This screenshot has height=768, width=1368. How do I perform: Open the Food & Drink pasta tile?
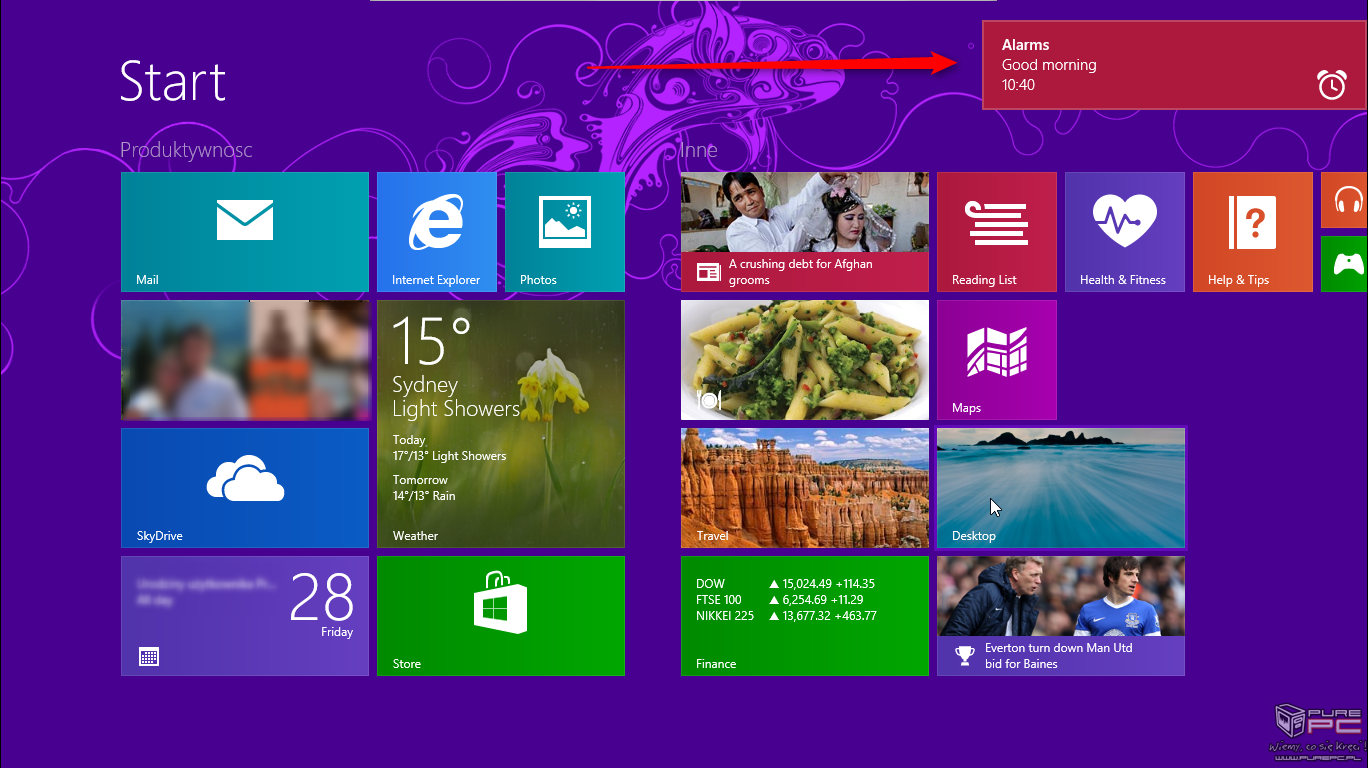[x=805, y=360]
